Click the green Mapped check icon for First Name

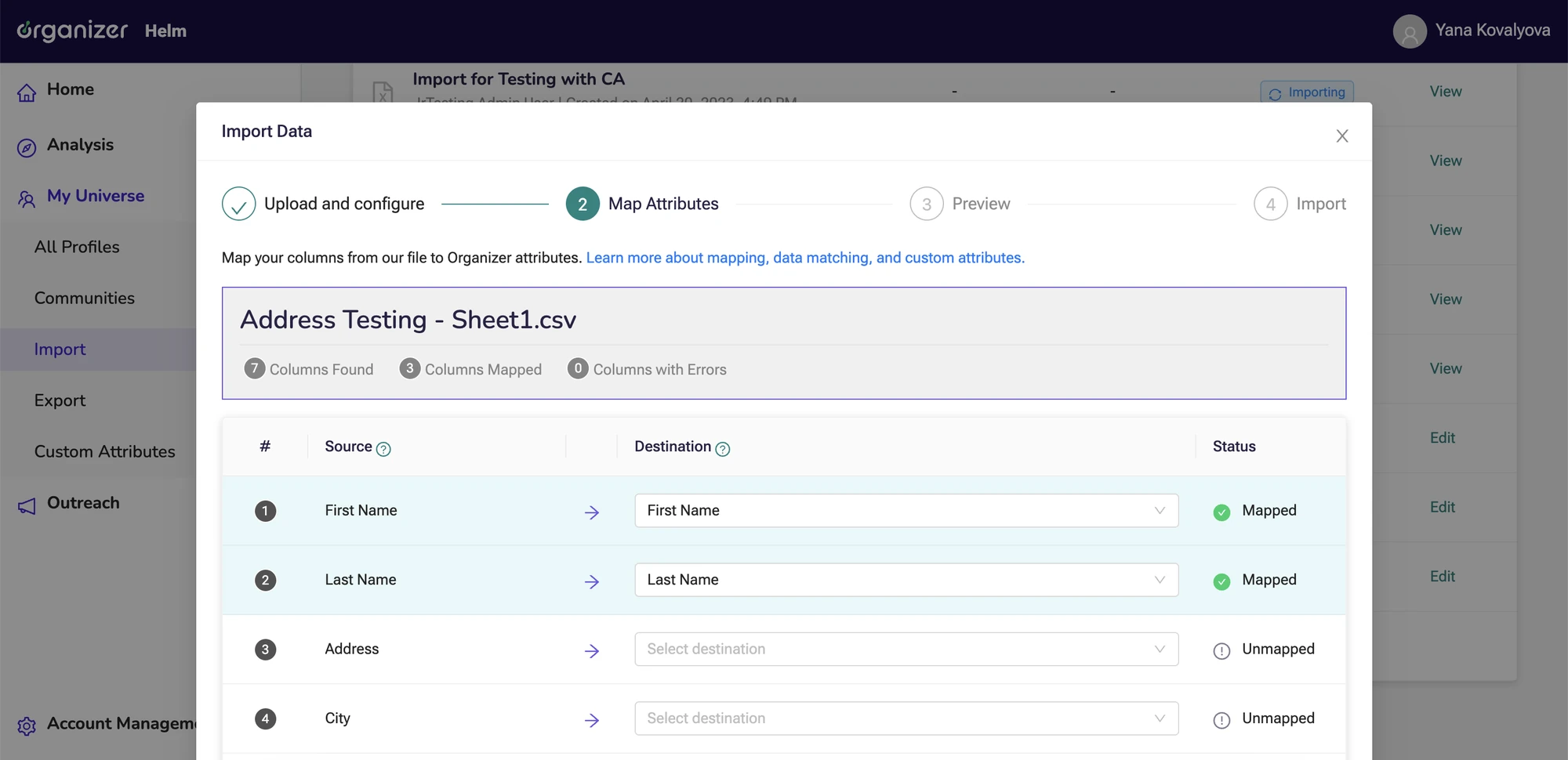click(1221, 512)
